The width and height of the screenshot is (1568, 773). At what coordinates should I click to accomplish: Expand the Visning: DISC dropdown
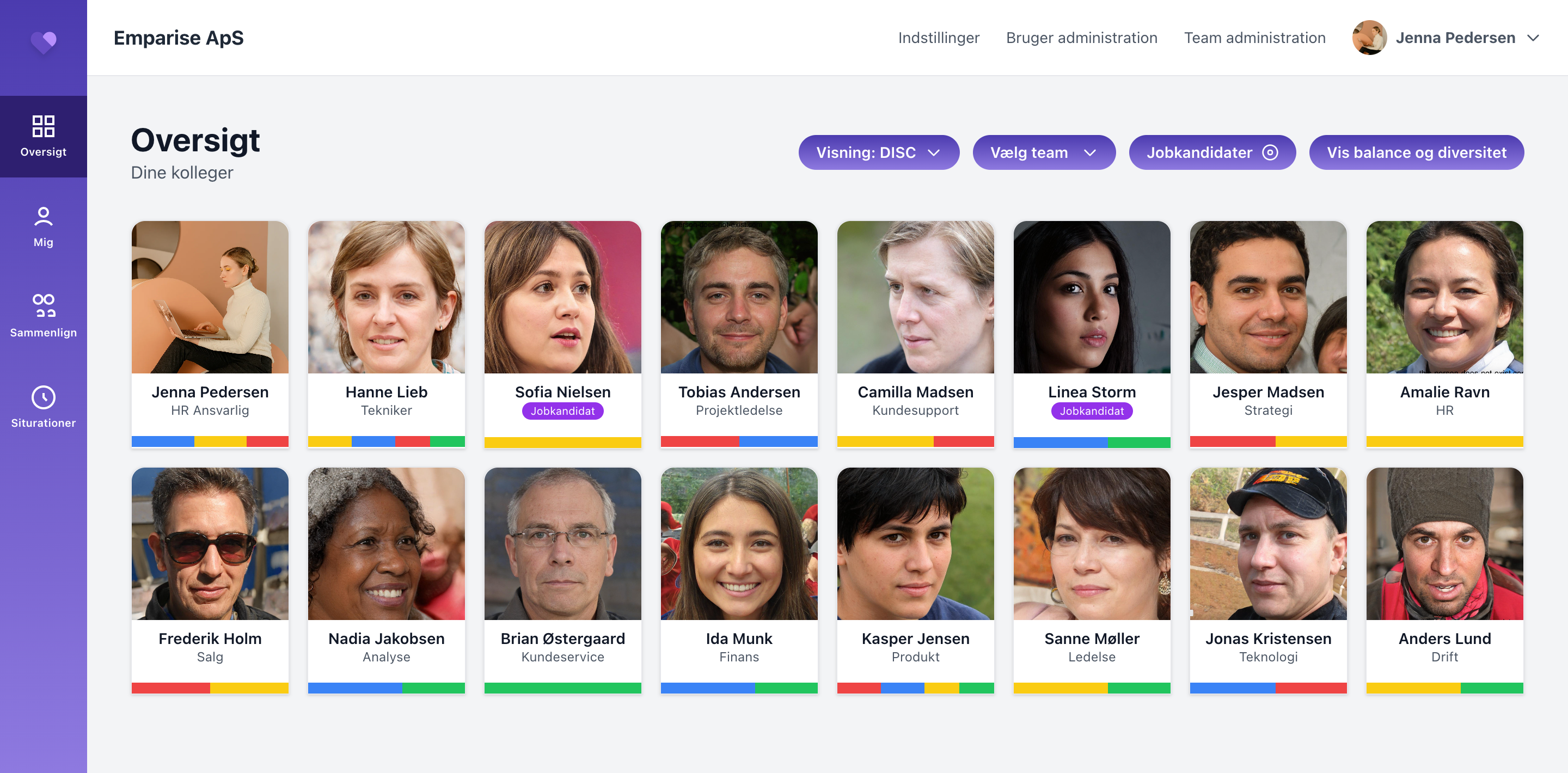pyautogui.click(x=878, y=152)
